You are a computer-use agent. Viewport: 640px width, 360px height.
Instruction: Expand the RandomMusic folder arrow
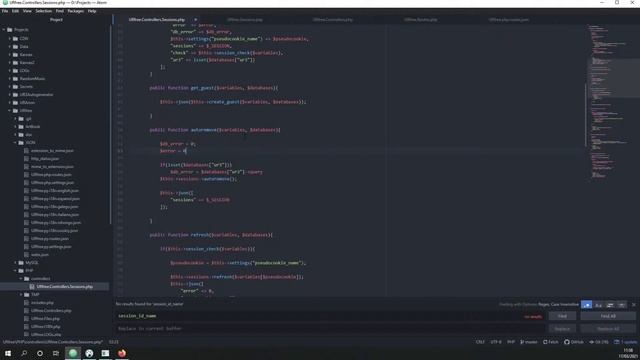point(10,79)
